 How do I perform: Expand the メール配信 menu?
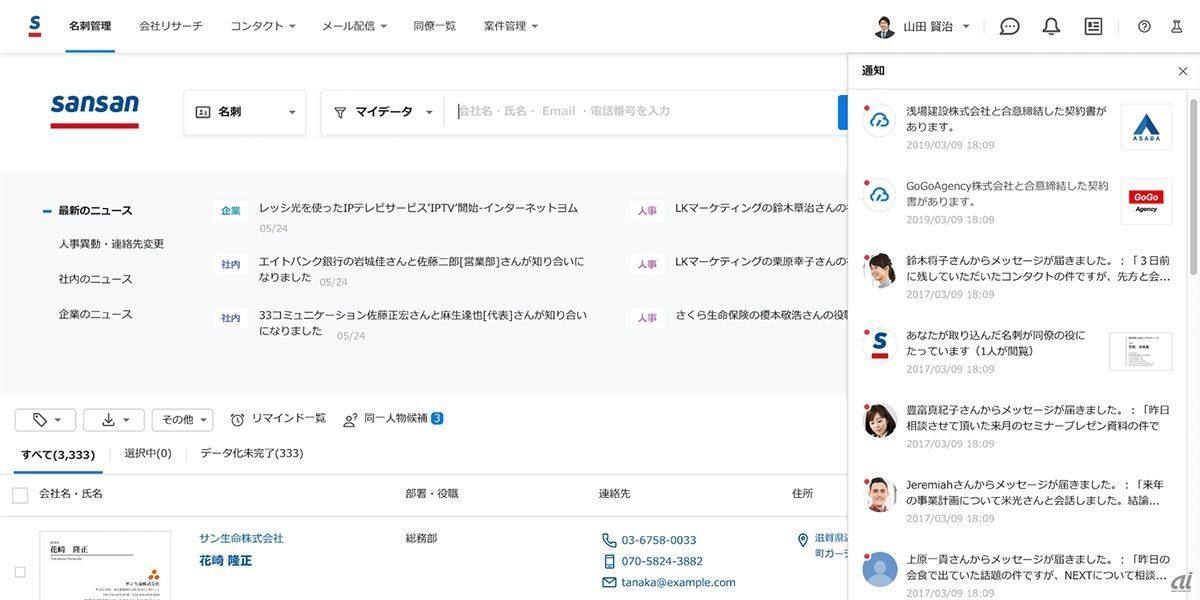[x=354, y=26]
